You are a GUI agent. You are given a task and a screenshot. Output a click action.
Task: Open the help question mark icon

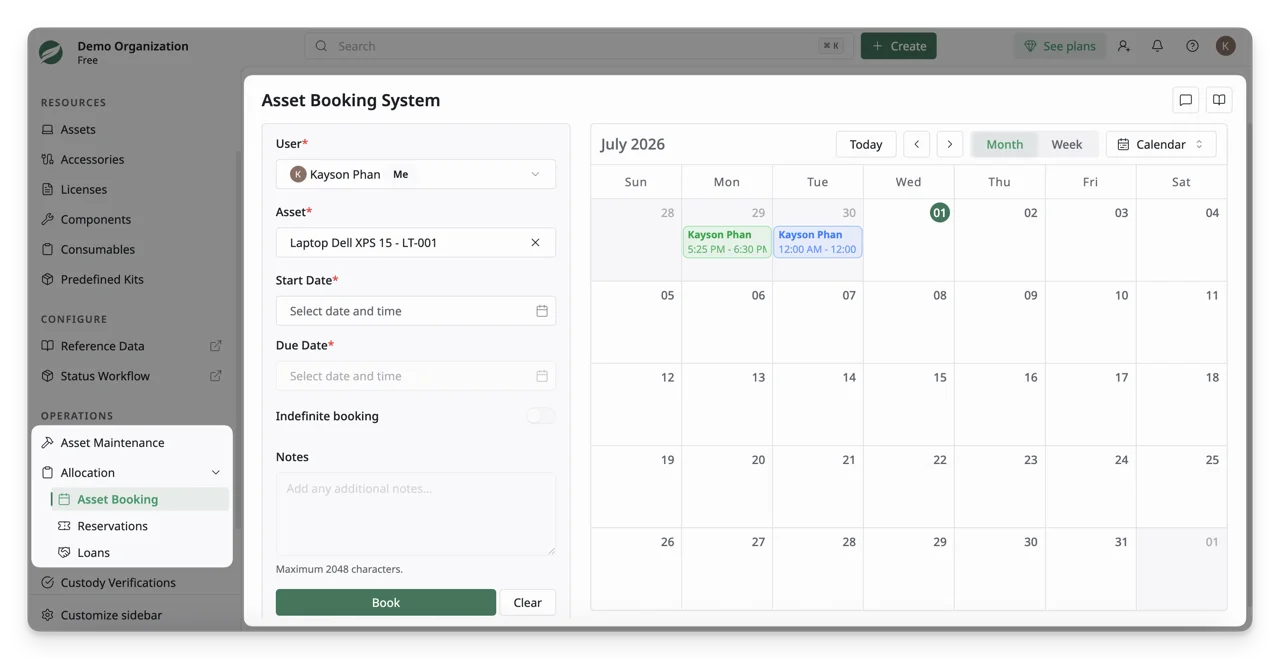click(x=1192, y=46)
